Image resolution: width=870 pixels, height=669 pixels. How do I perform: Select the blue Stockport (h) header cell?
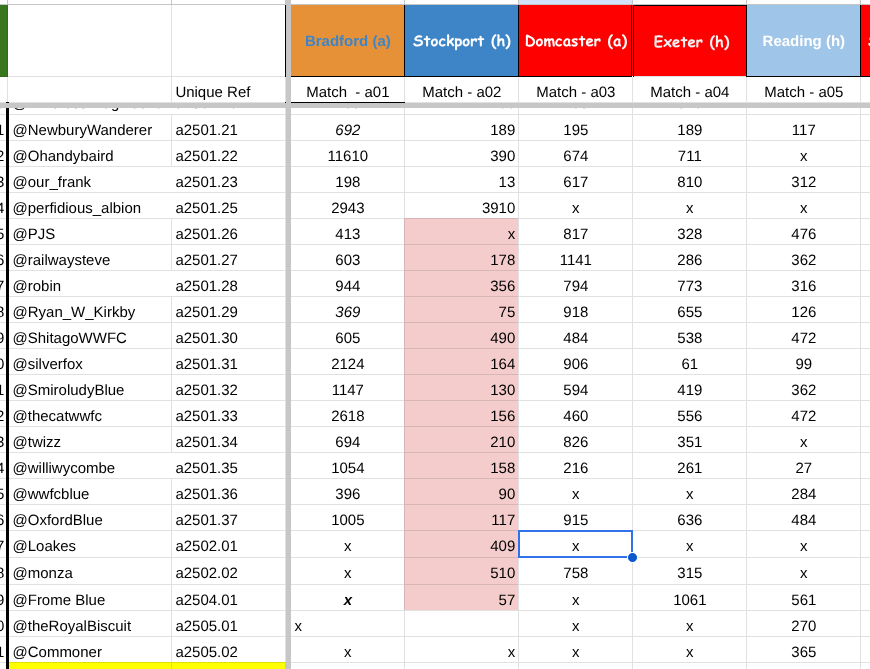coord(461,41)
